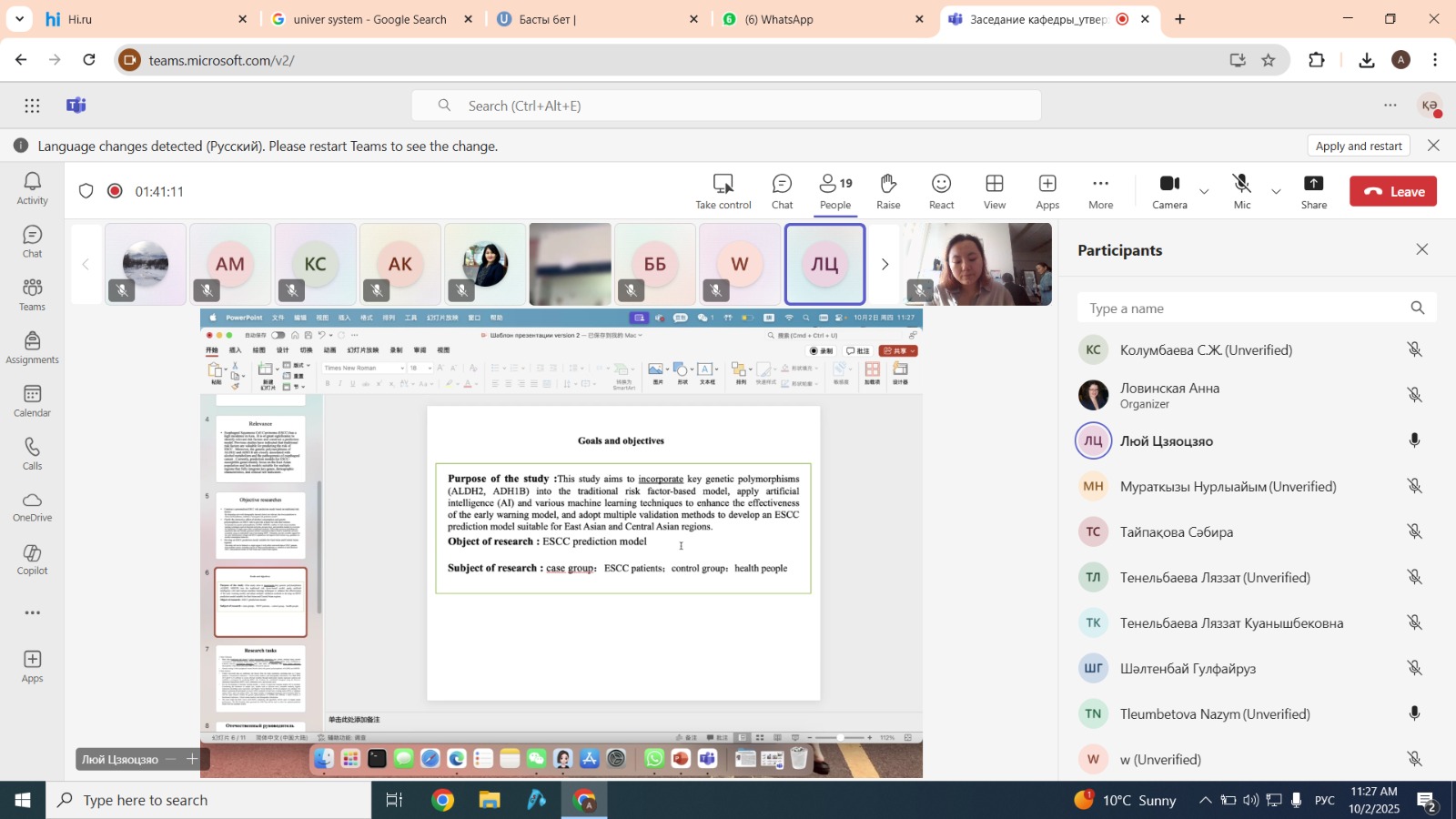Screen dimensions: 1456x819
Task: Open Calendar in the left sidebar
Action: [x=32, y=400]
